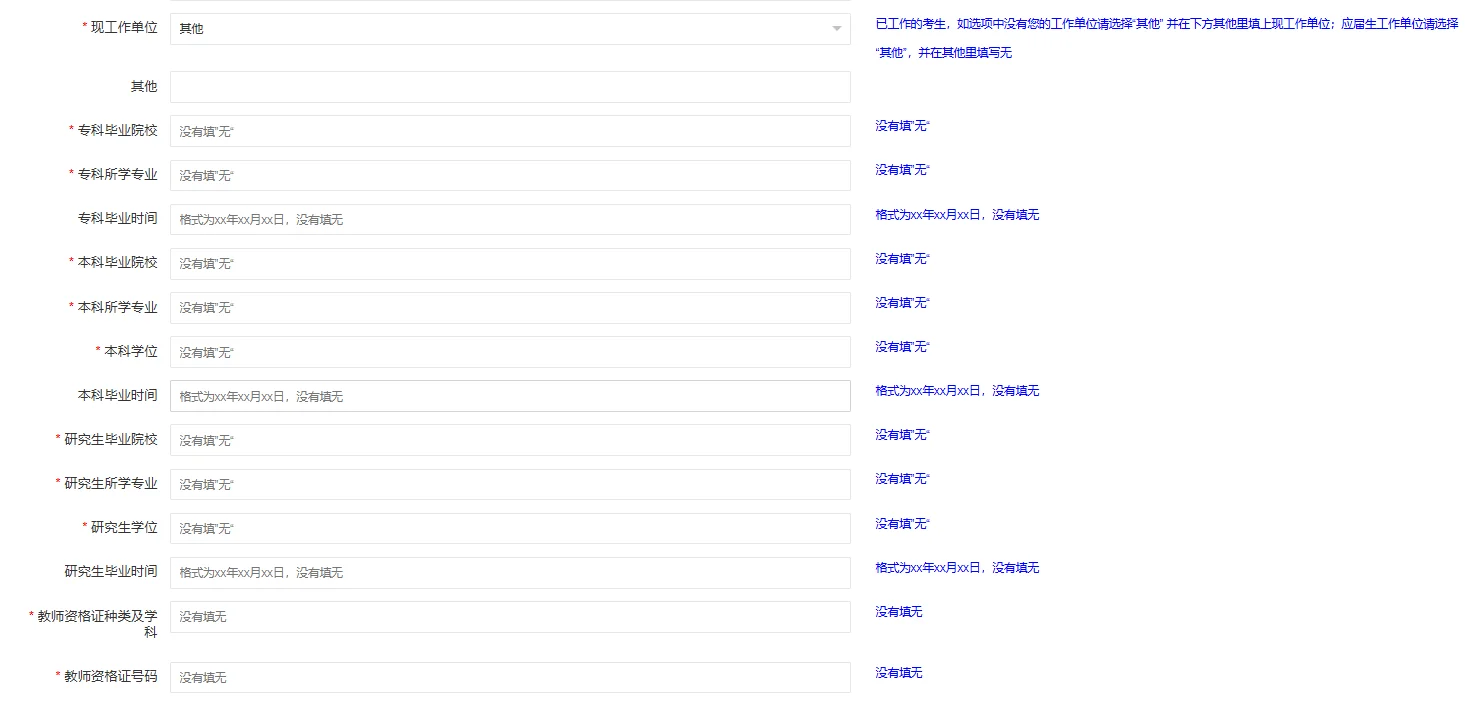Focus the 专科所学专业 input field
The width and height of the screenshot is (1474, 701).
click(x=509, y=175)
